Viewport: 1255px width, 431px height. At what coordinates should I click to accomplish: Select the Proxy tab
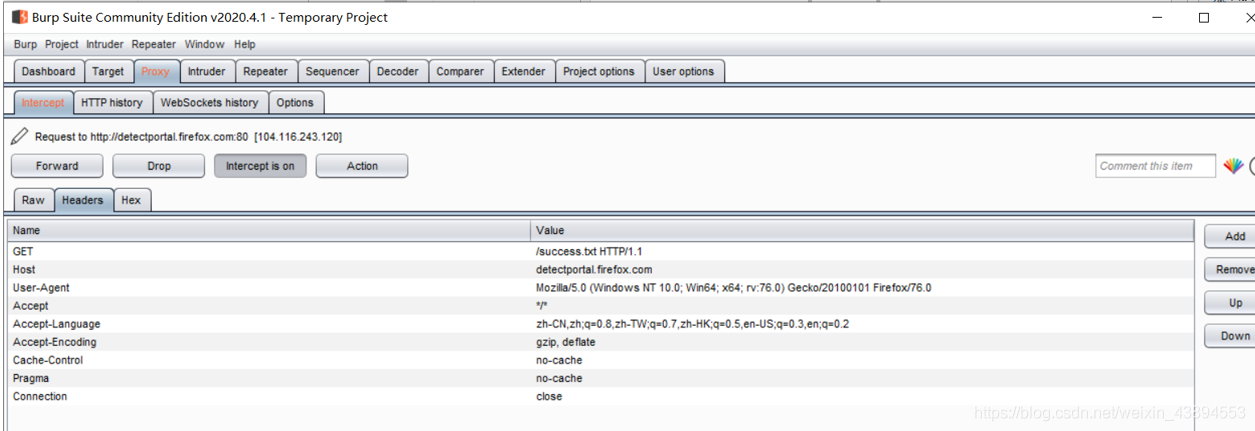(155, 72)
